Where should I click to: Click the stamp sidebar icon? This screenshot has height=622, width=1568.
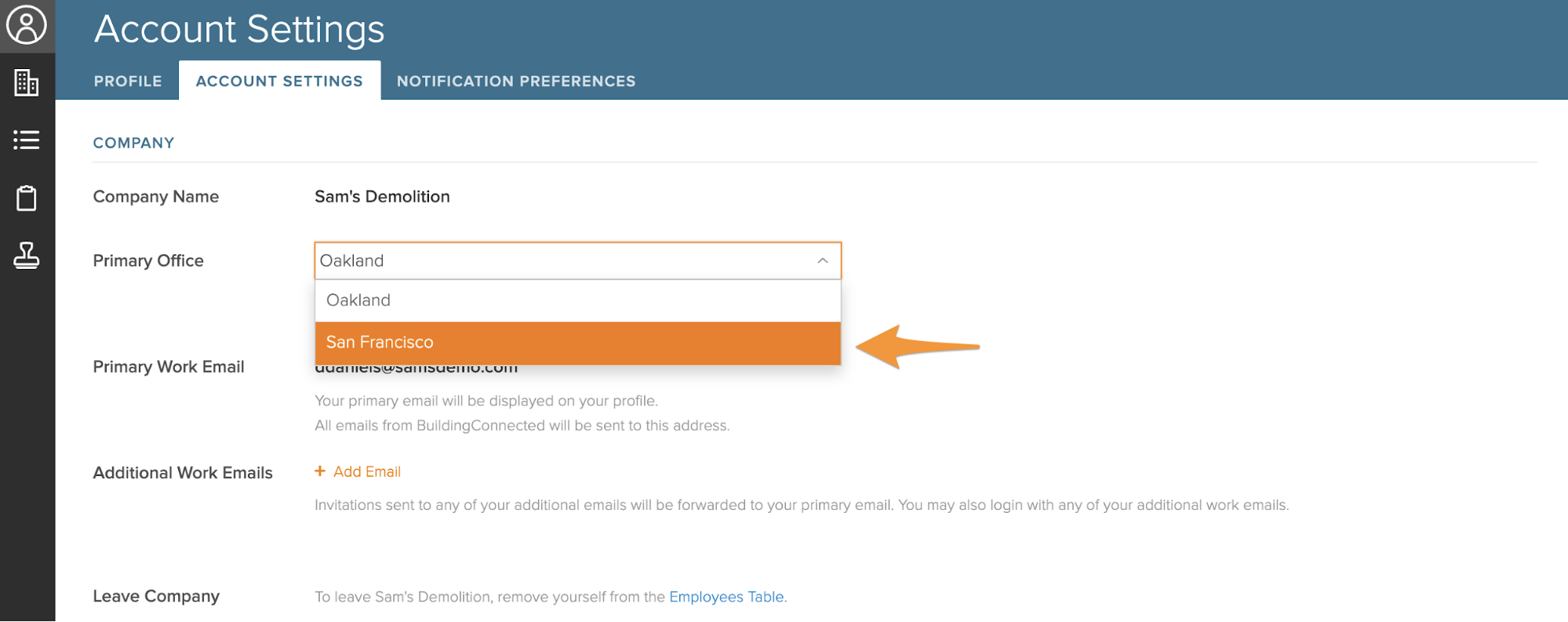27,256
